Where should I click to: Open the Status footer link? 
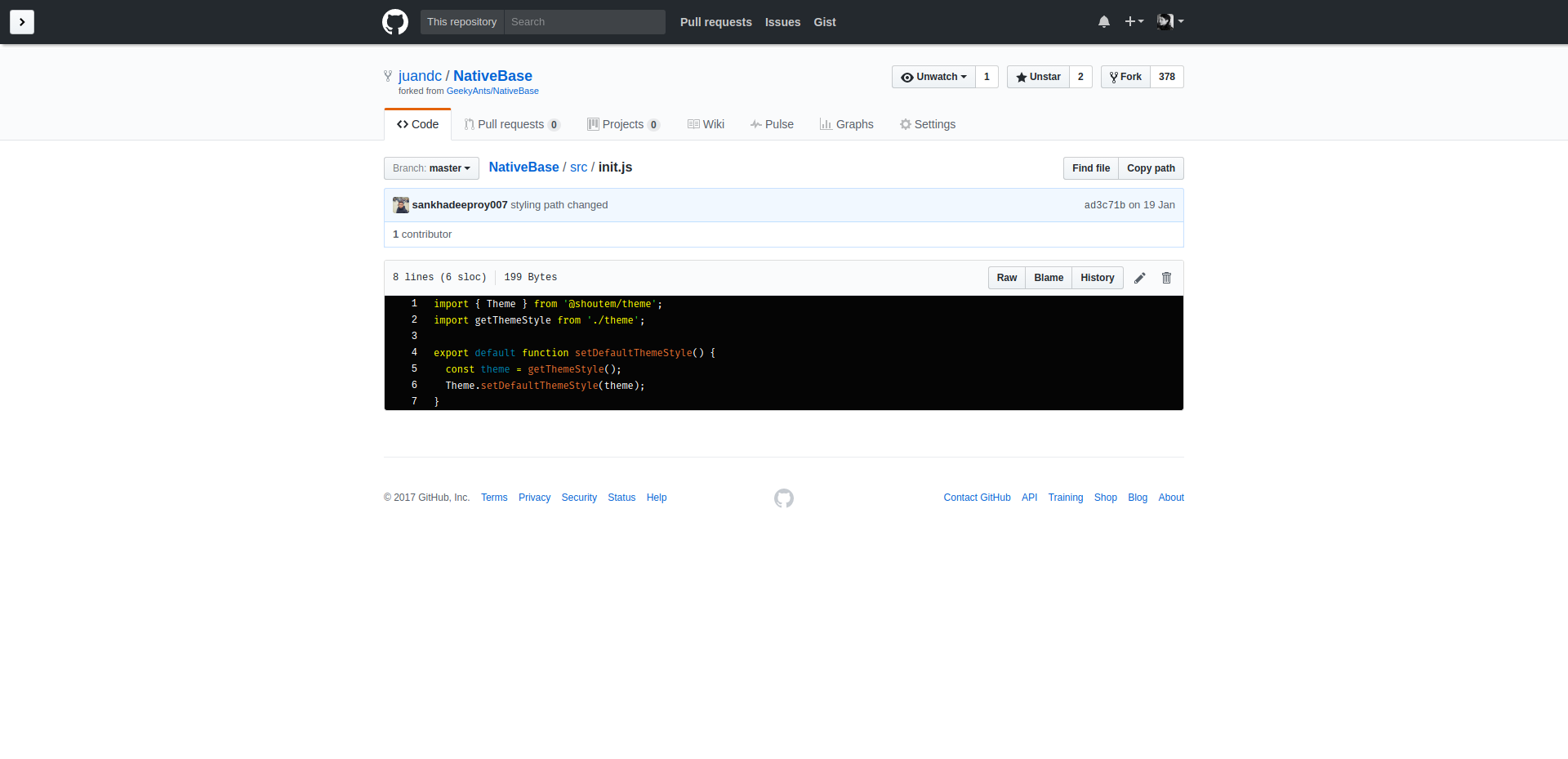(x=621, y=498)
